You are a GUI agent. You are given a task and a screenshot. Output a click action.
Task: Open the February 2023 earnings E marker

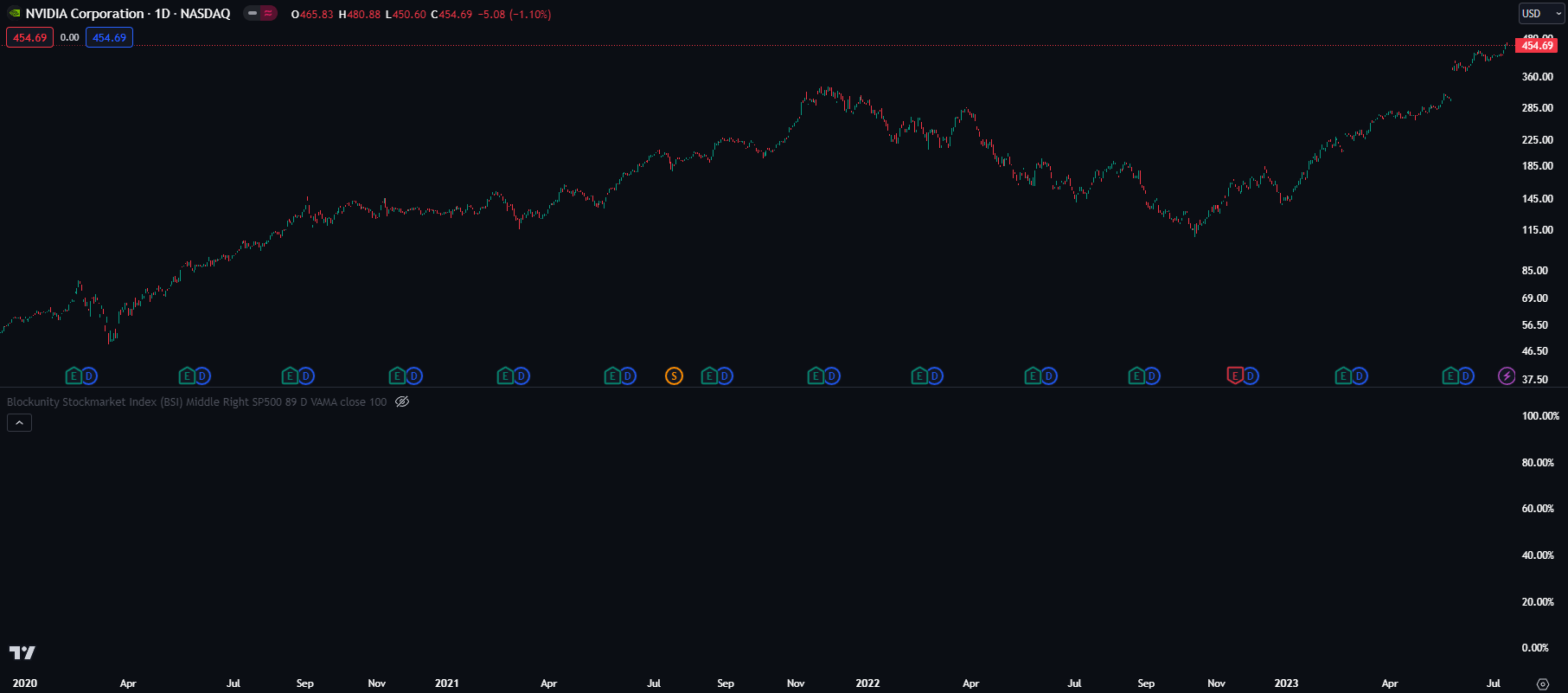[1343, 376]
